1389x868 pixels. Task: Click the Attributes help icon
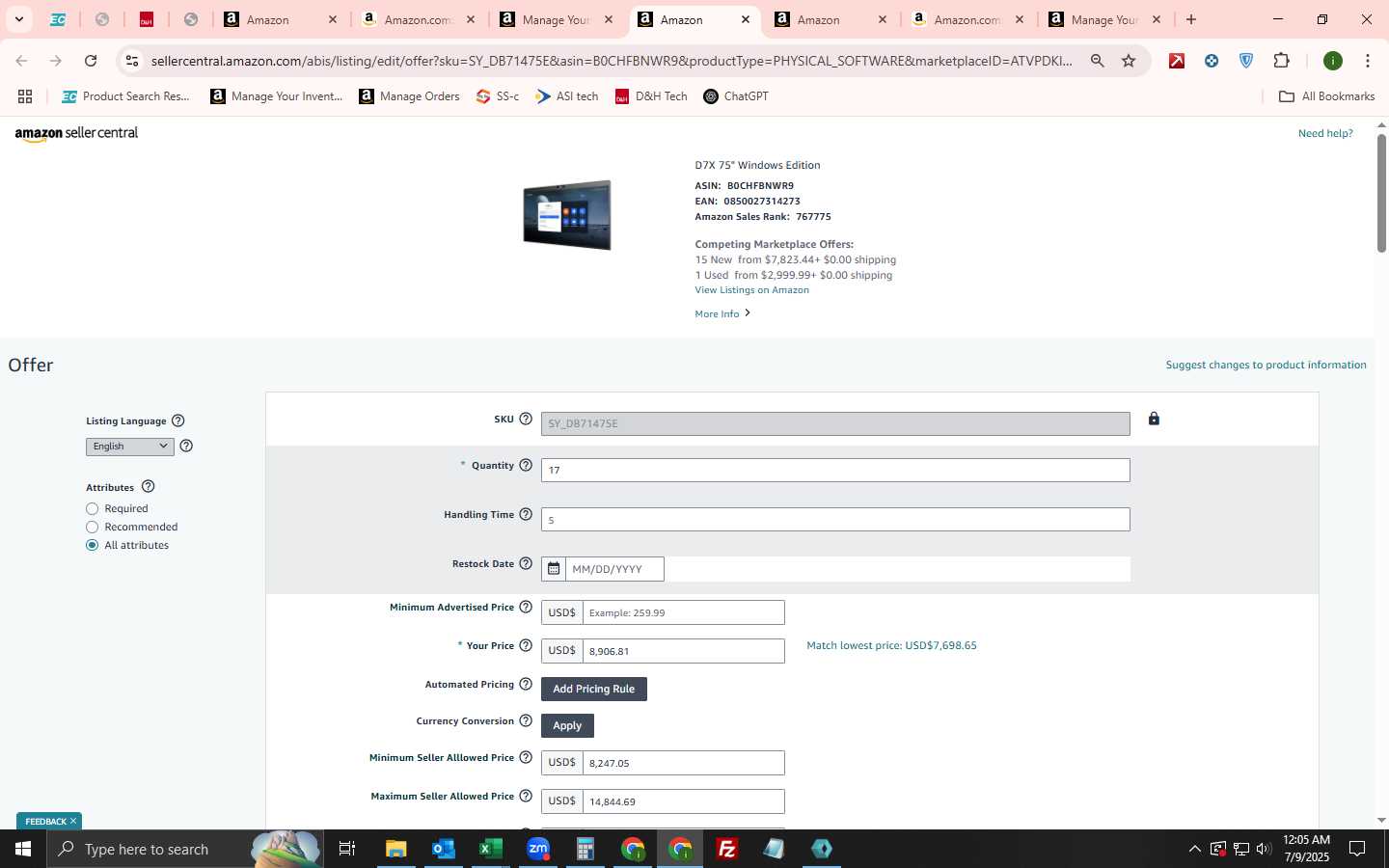(148, 487)
